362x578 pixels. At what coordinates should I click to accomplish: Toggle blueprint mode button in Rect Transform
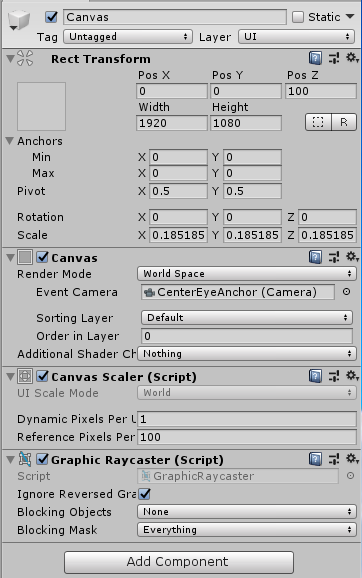pyautogui.click(x=318, y=122)
